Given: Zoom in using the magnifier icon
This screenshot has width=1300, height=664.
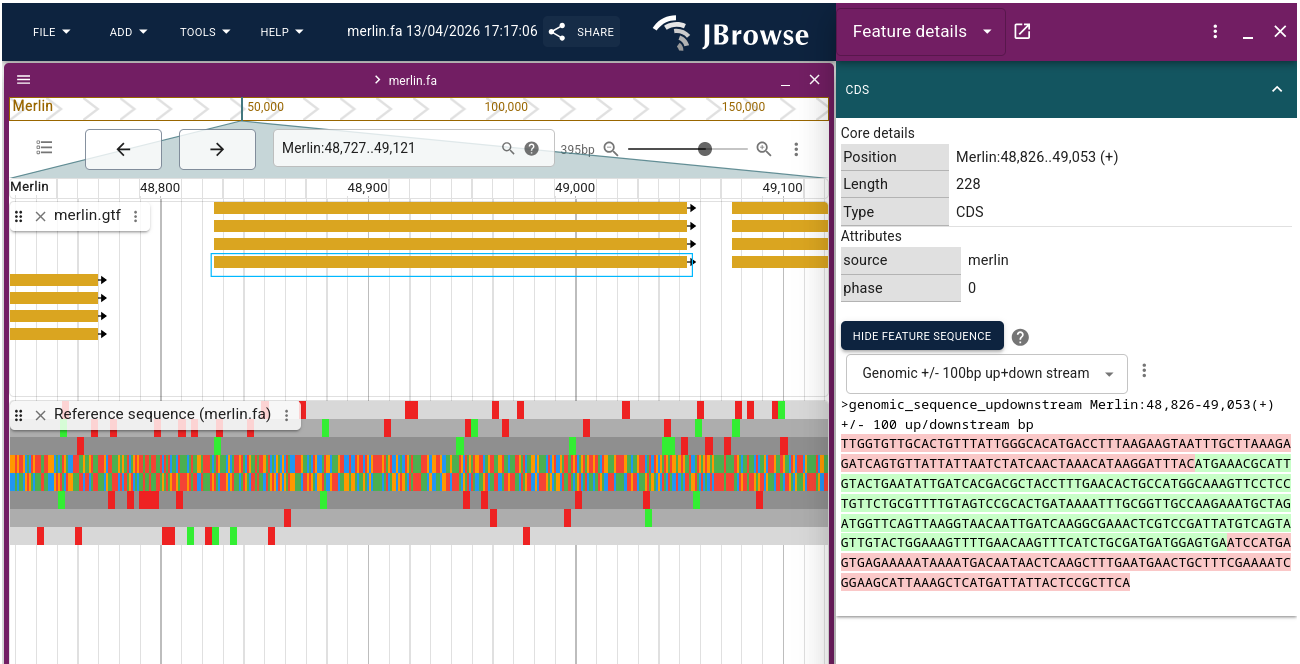Looking at the screenshot, I should (x=764, y=148).
